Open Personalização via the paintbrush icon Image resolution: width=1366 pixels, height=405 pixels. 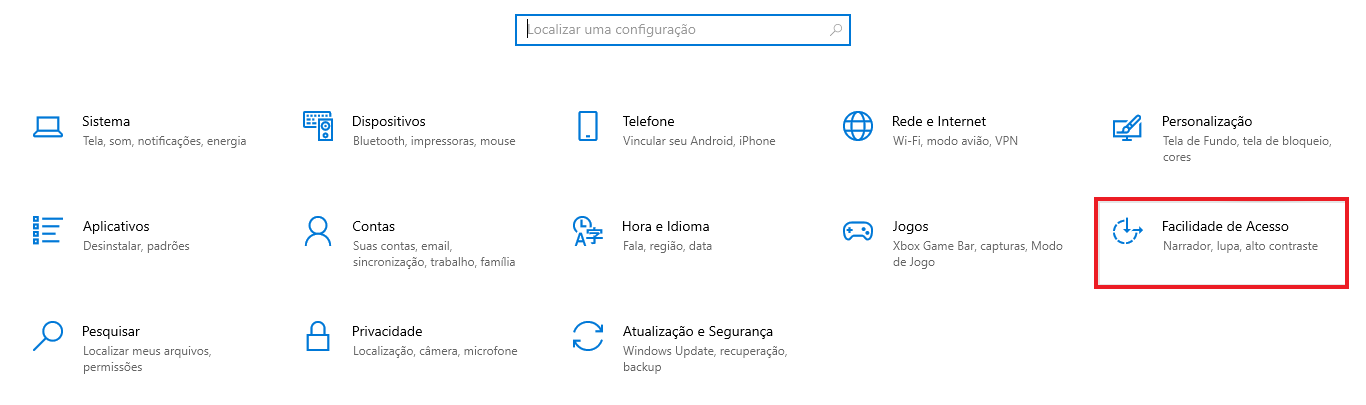[x=1127, y=127]
